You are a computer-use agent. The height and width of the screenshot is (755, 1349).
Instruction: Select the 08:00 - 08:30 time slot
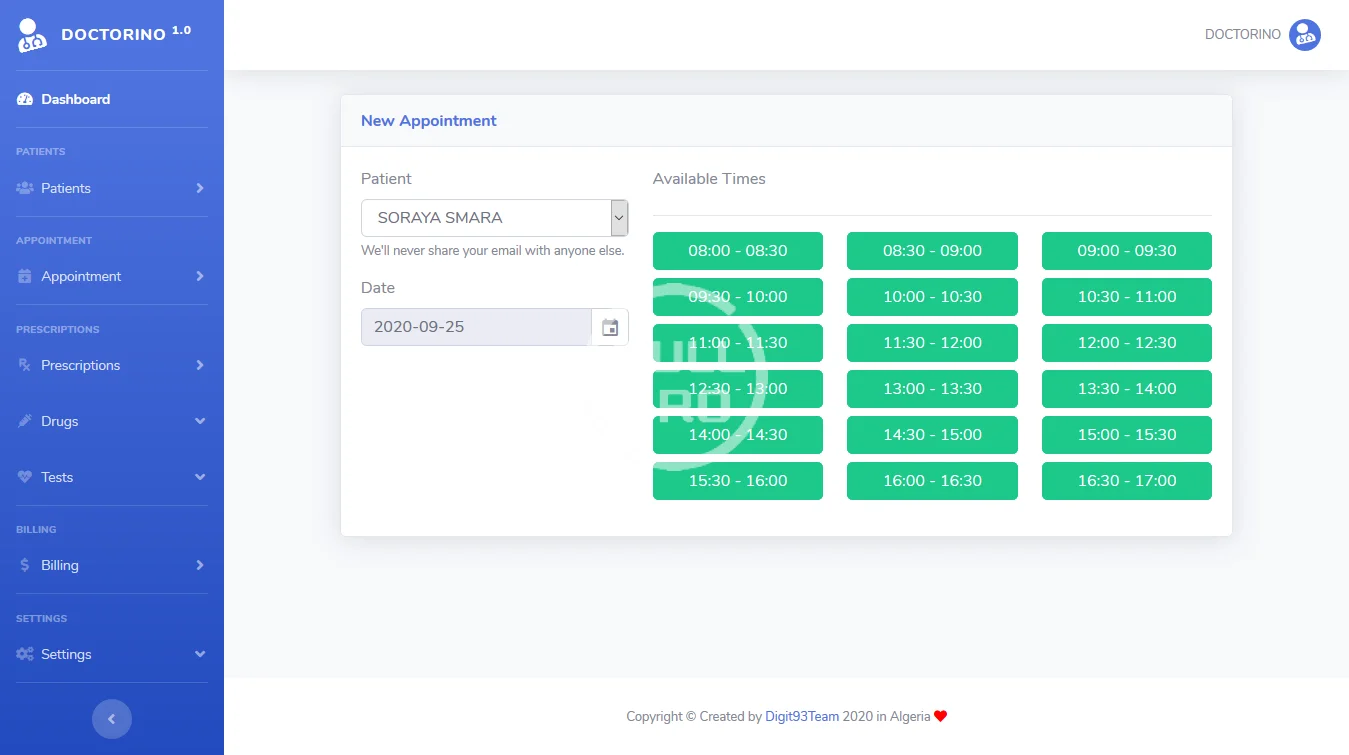point(737,251)
